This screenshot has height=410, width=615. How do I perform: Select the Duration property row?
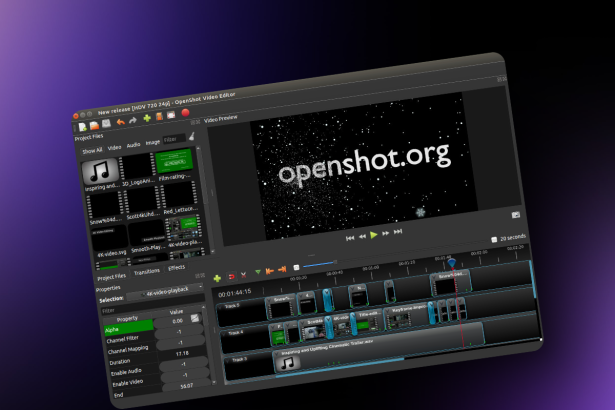pyautogui.click(x=134, y=361)
